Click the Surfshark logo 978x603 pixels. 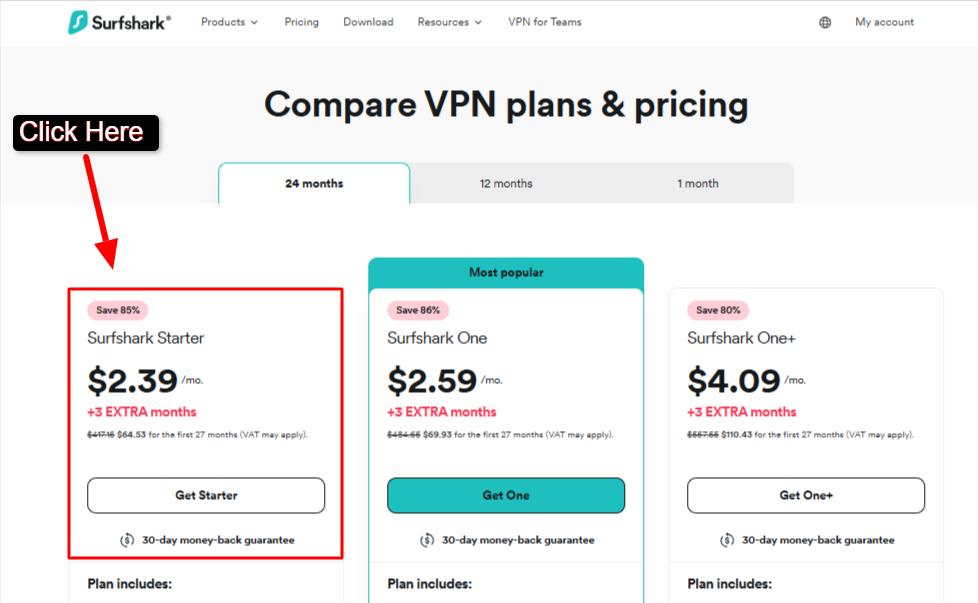coord(119,21)
